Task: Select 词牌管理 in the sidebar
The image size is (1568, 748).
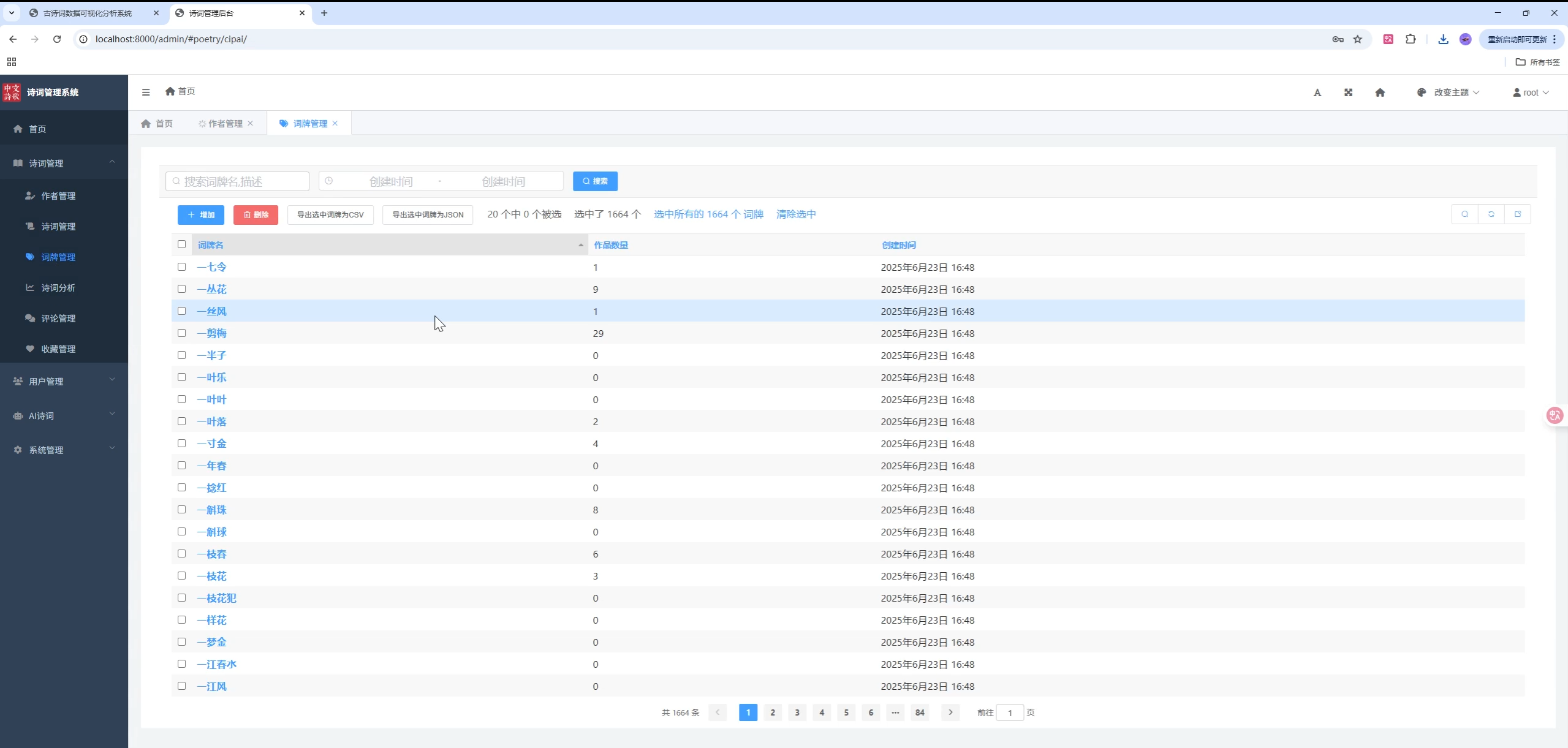Action: (64, 257)
